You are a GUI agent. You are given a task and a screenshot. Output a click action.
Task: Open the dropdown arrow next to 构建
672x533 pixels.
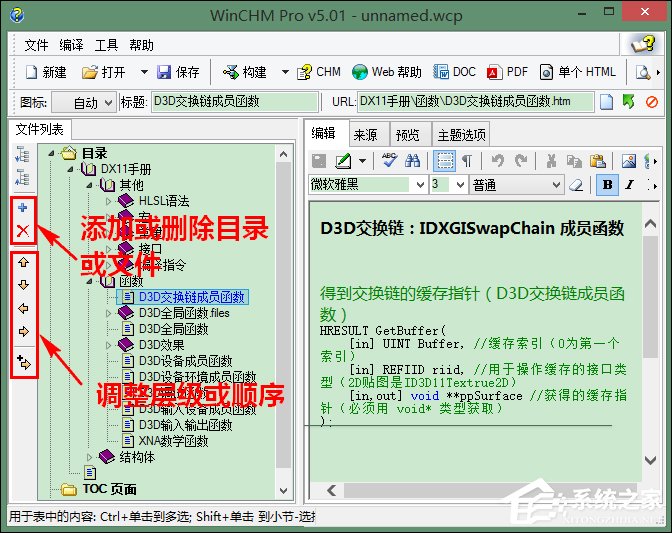[285, 72]
